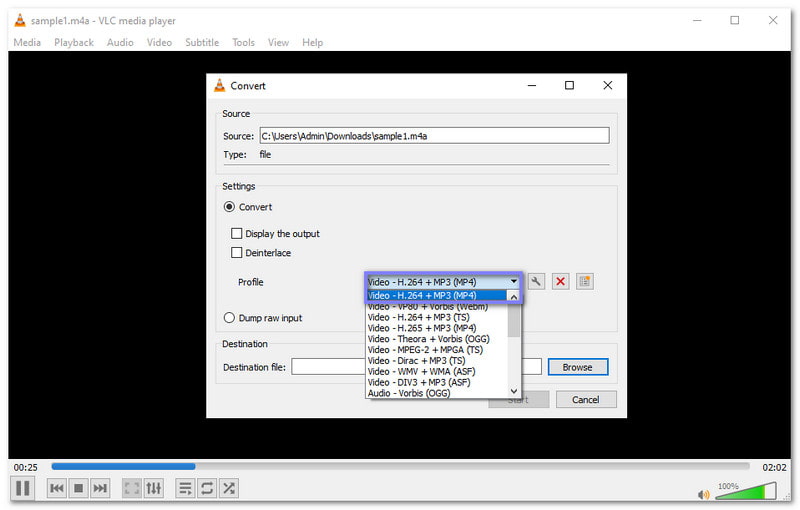Click total duration 02:02 label

[x=774, y=467]
